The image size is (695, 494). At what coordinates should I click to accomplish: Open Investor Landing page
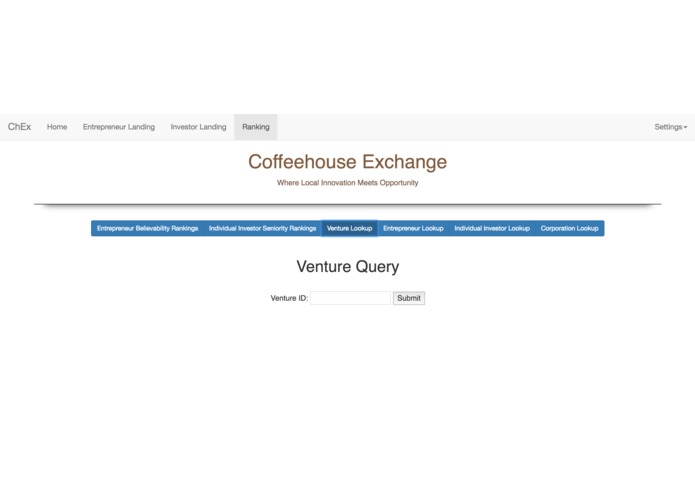pos(198,127)
